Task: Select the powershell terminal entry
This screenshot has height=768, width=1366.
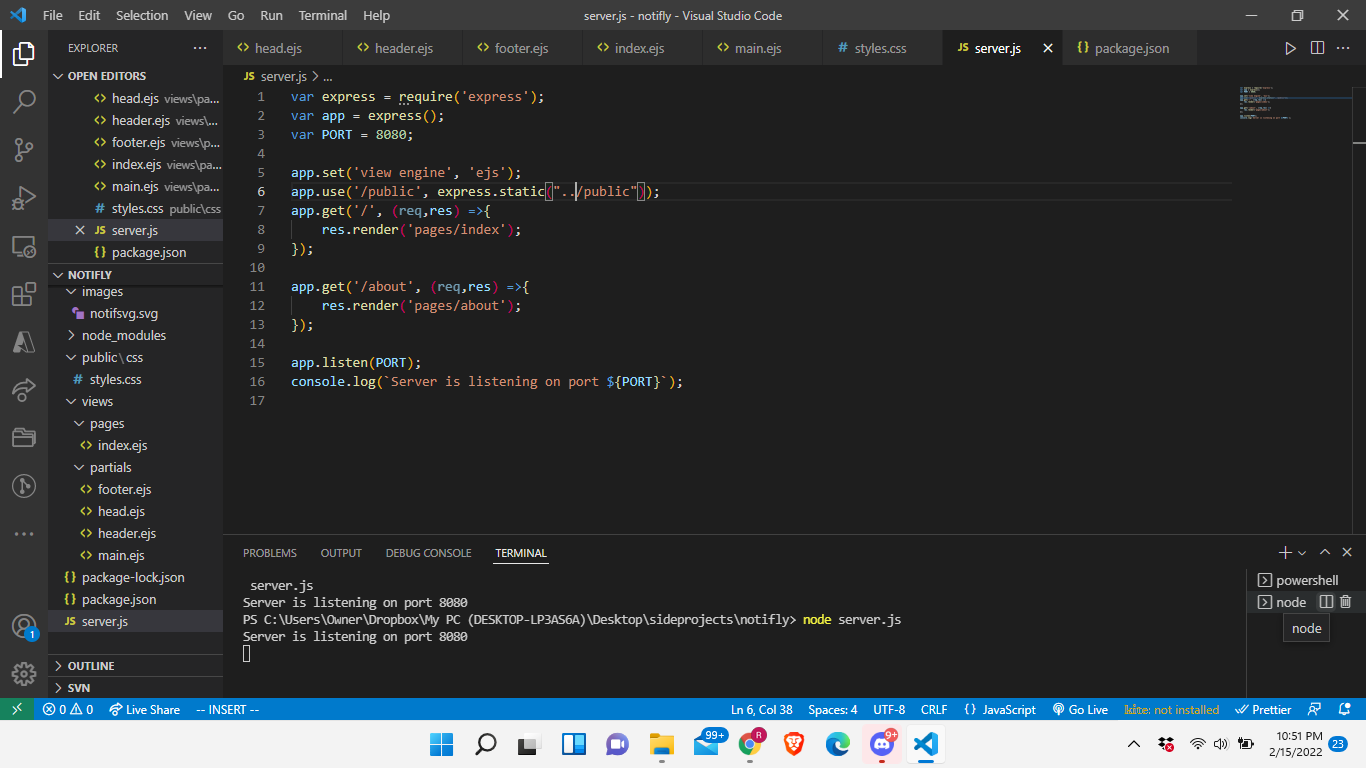Action: coord(1305,580)
